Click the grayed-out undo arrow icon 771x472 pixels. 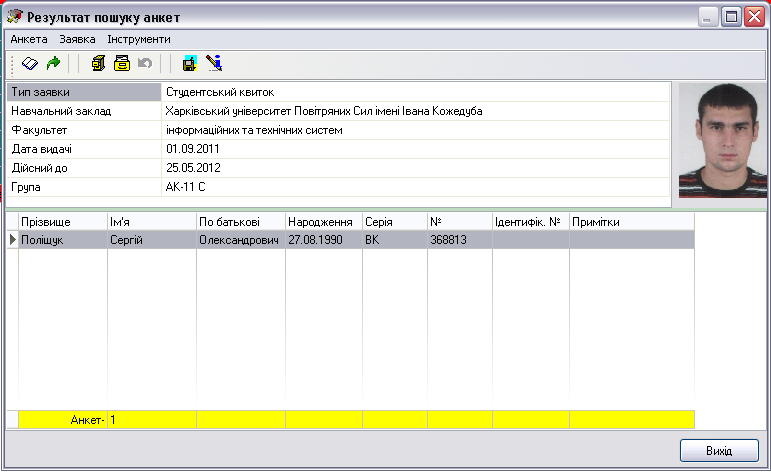pos(145,63)
